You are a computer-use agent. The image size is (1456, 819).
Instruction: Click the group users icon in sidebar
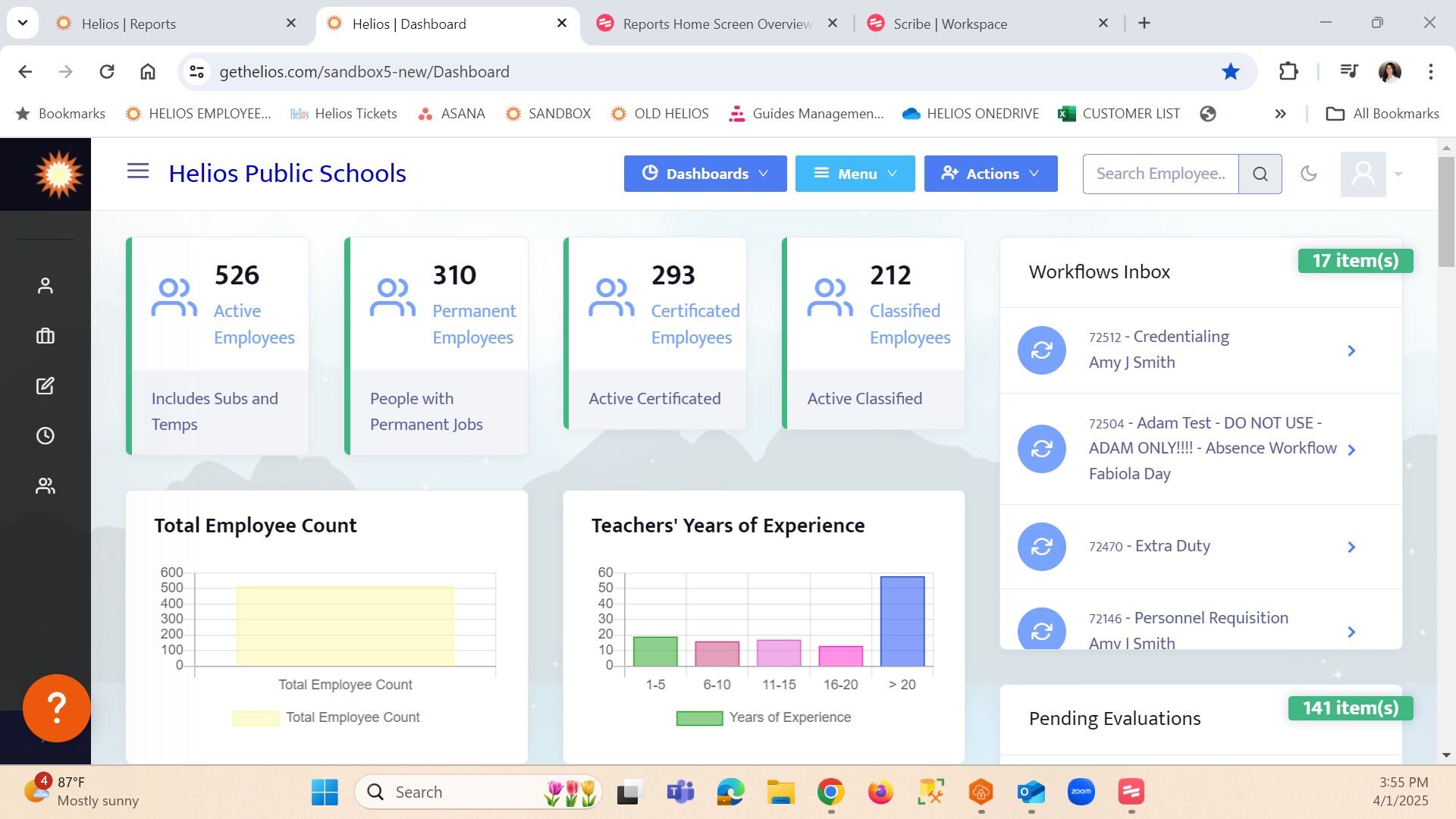click(x=45, y=486)
